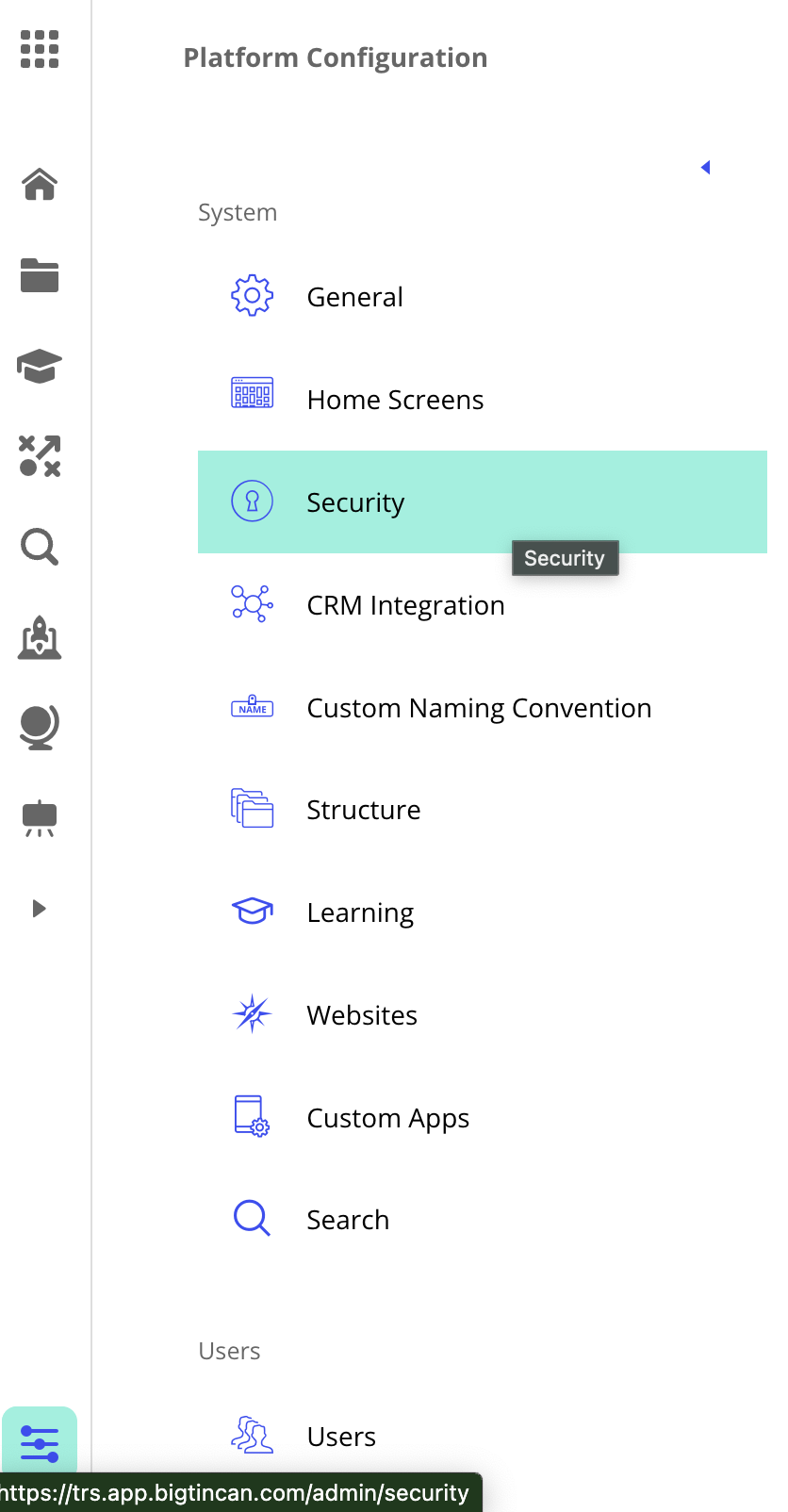Open the Files icon in the sidebar
788x1512 pixels.
[x=39, y=275]
